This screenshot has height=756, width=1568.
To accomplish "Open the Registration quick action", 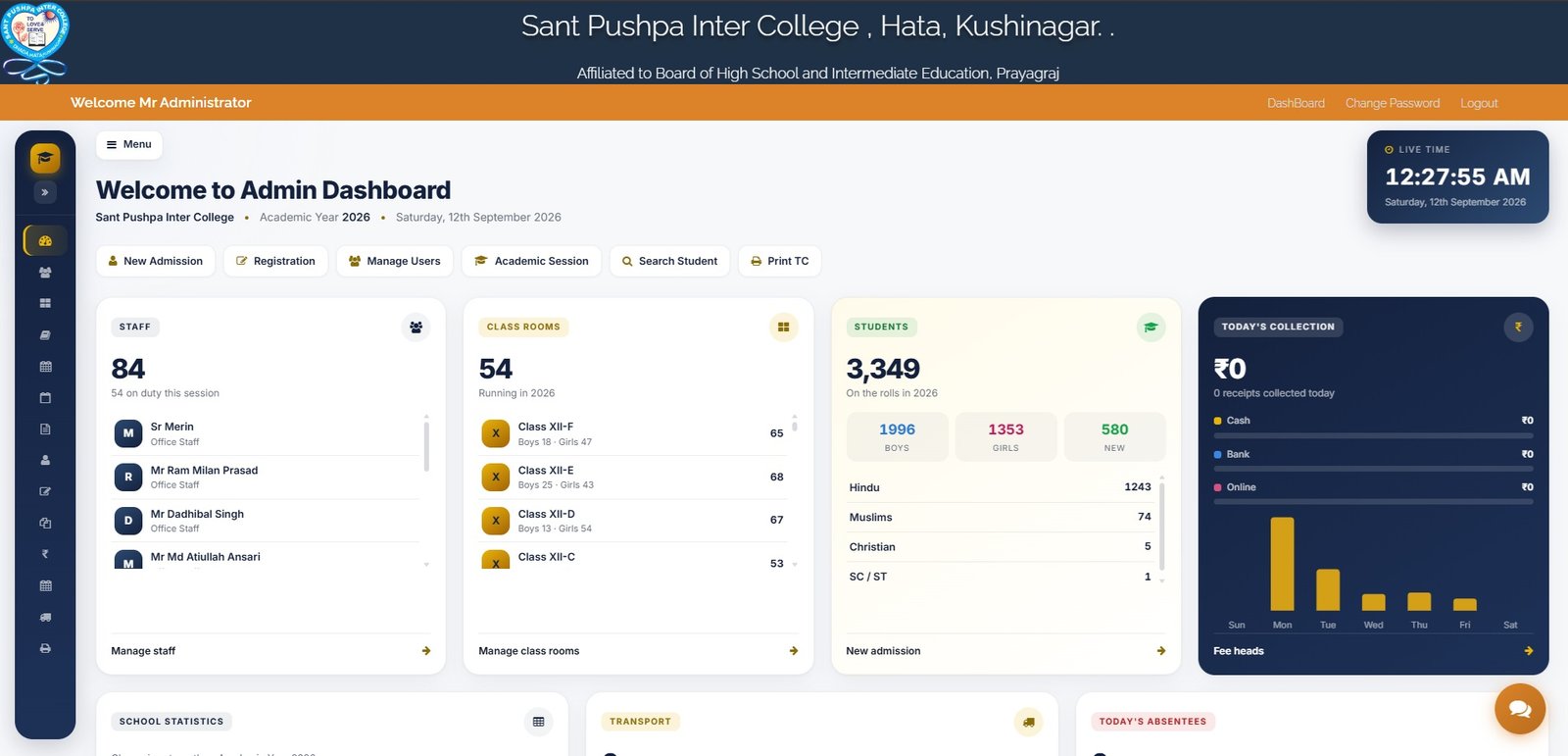I will tap(275, 261).
